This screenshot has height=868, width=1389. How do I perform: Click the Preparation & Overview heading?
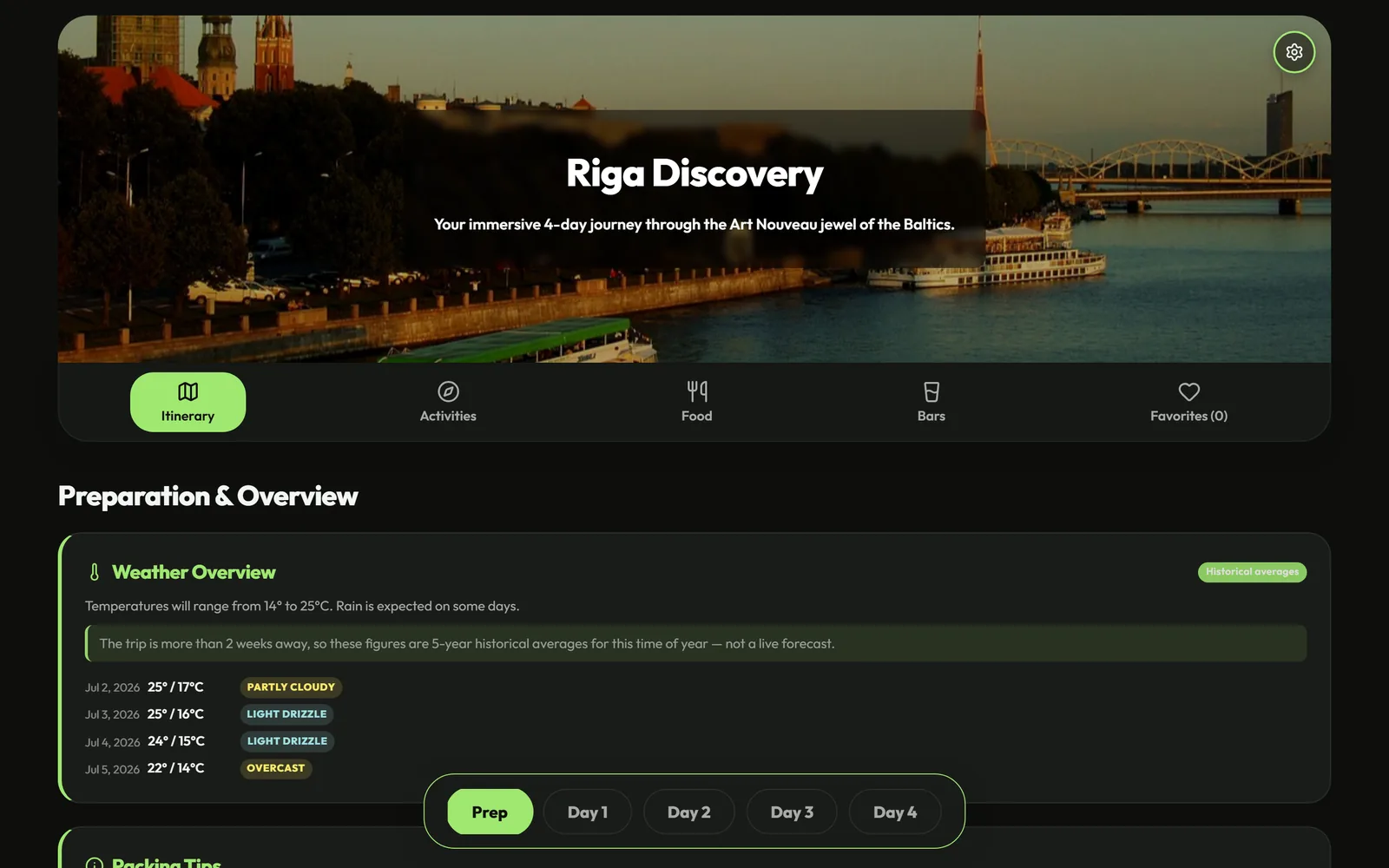207,496
